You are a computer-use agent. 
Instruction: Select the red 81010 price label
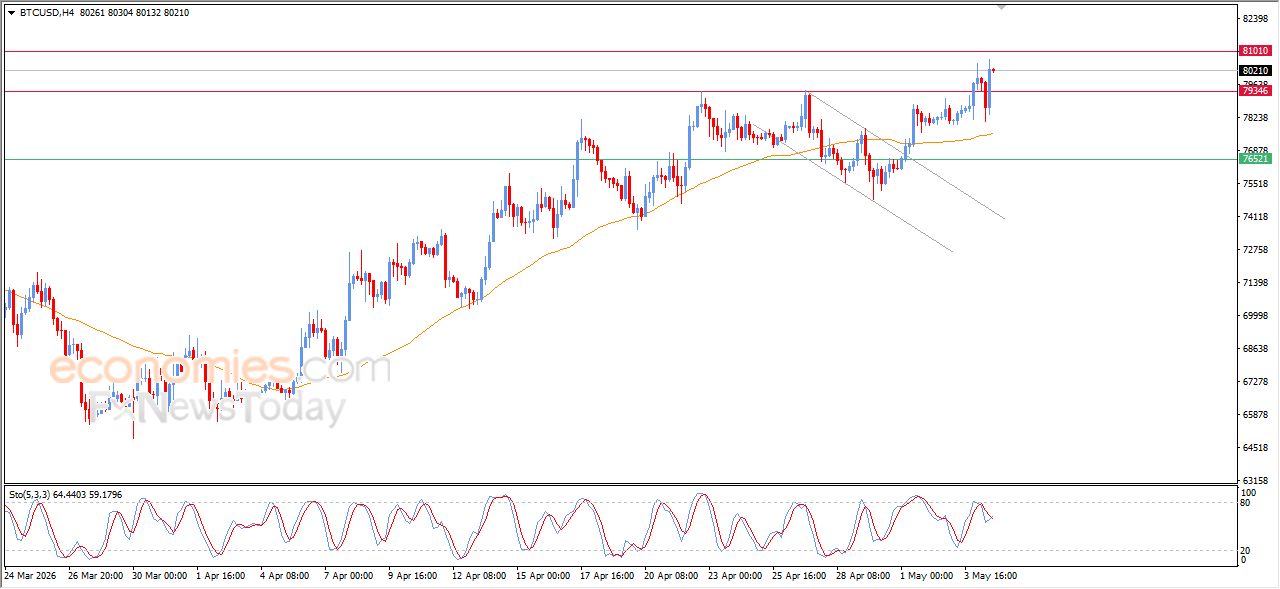(x=1254, y=50)
